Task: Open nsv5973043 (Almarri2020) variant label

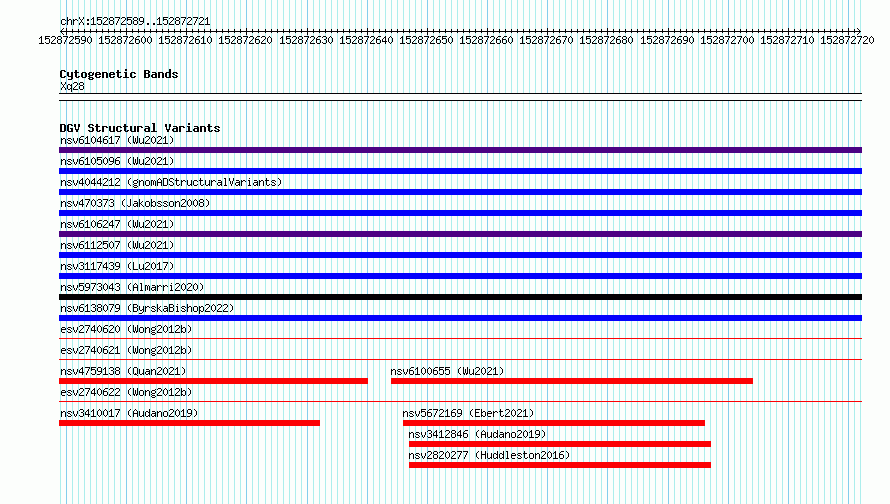Action: [132, 287]
